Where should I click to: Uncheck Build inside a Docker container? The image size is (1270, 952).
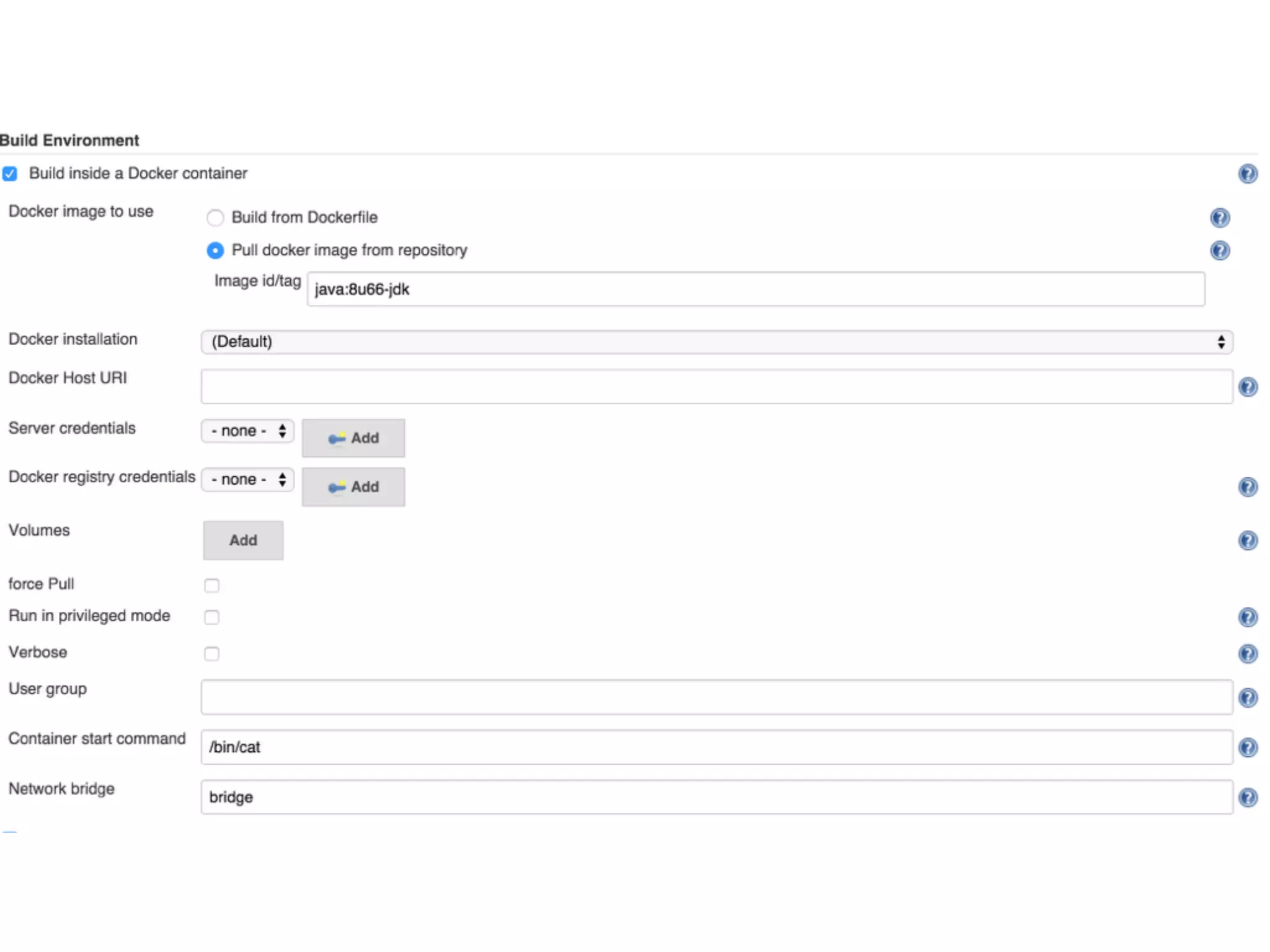(10, 174)
